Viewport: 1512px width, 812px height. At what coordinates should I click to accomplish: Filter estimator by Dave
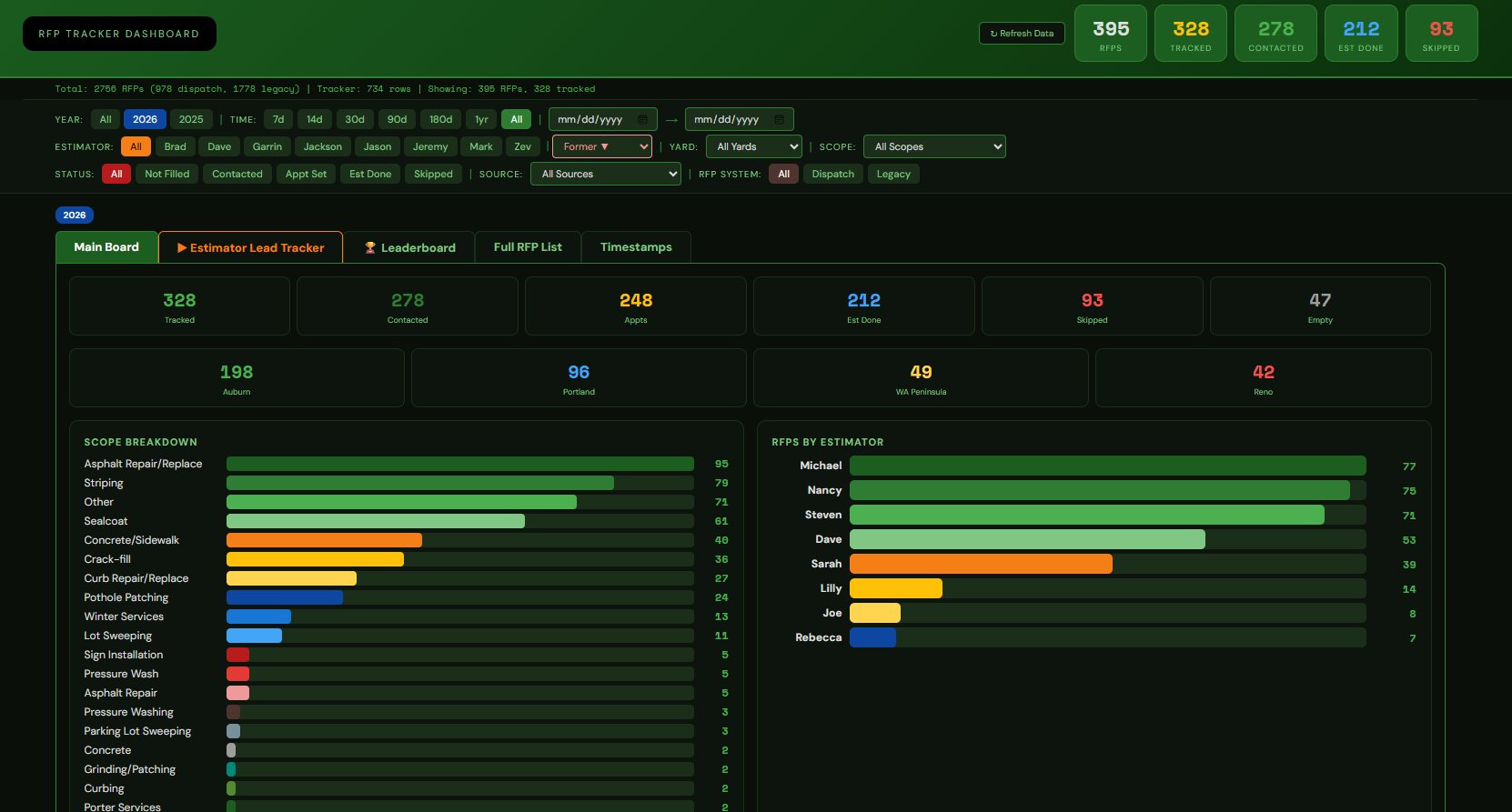click(219, 146)
